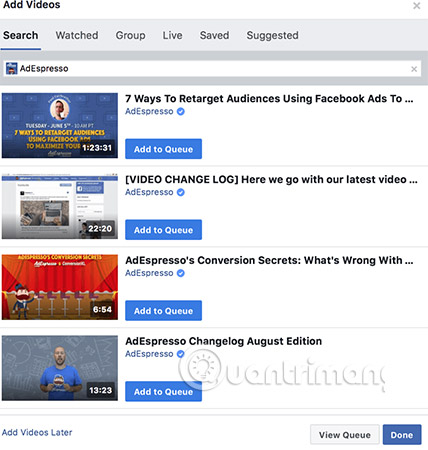
Task: Click verified badge under VIDEO CHANGE LOG title
Action: tap(181, 192)
